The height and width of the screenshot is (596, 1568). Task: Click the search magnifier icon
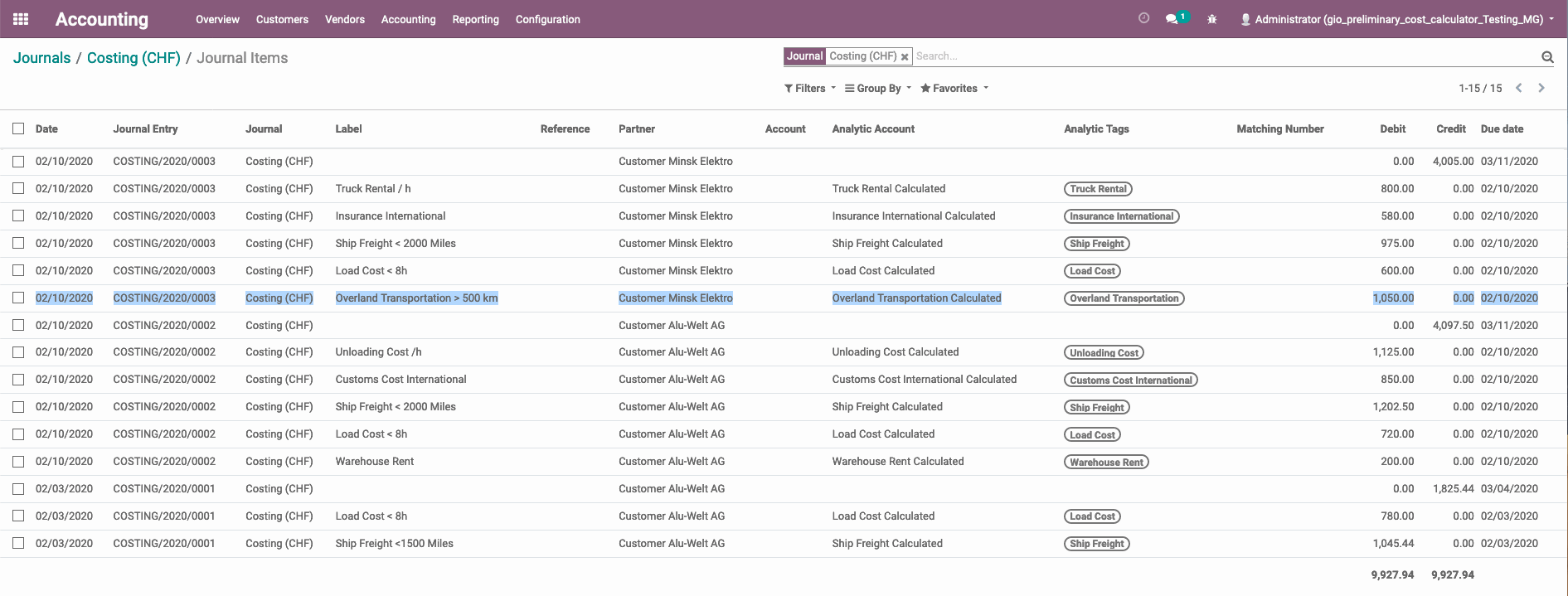pyautogui.click(x=1547, y=57)
